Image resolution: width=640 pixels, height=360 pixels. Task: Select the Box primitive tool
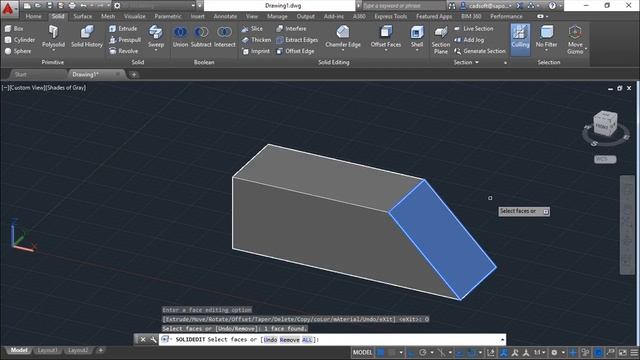[x=14, y=29]
